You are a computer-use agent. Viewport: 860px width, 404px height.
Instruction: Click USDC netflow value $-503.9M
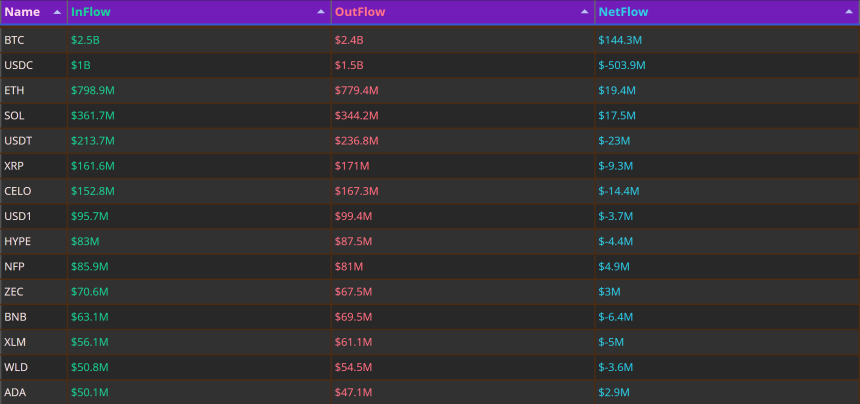[x=622, y=65]
